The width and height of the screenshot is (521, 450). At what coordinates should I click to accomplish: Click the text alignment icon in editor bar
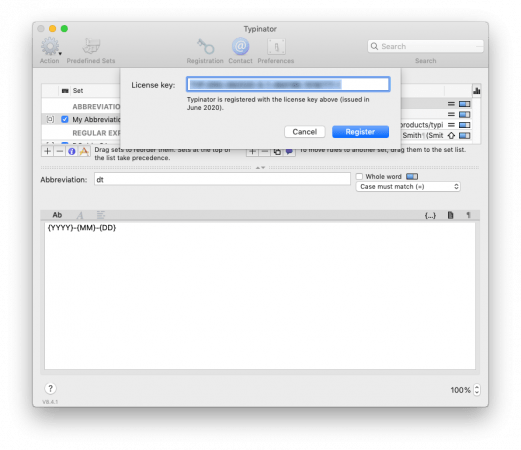[101, 215]
